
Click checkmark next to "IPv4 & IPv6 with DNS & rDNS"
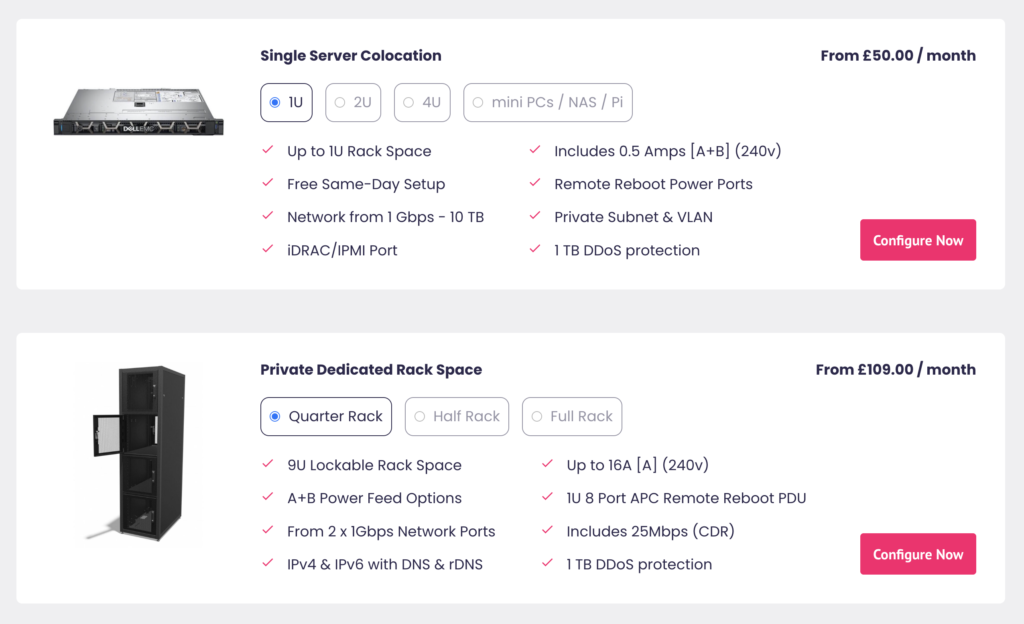tap(268, 564)
